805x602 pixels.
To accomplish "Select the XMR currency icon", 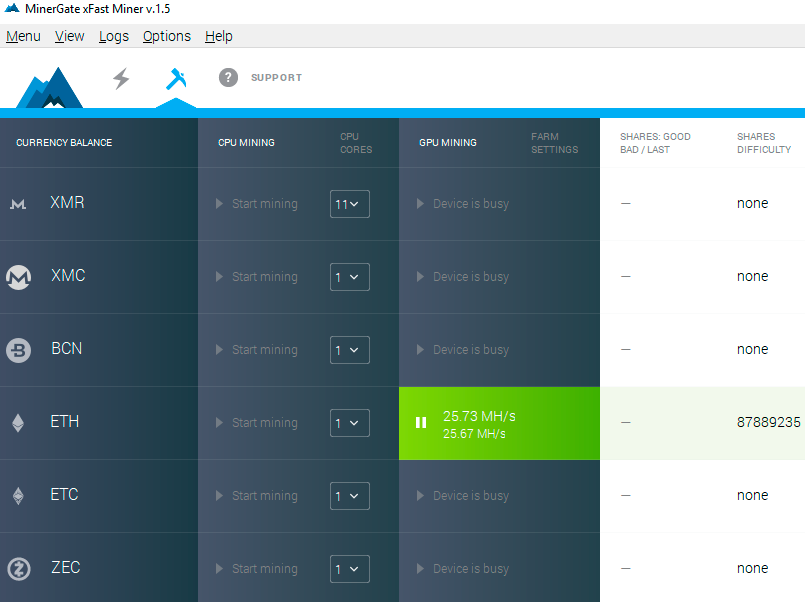I will 18,202.
